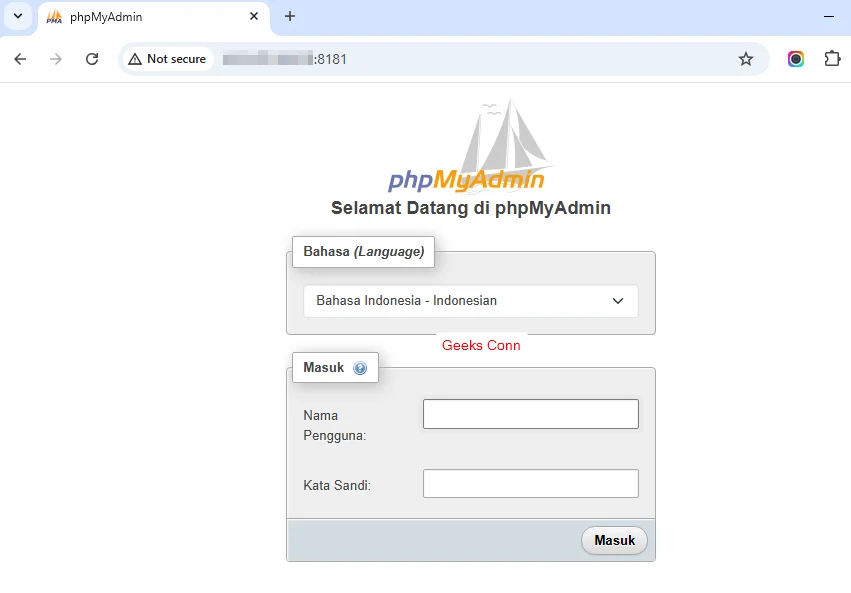The width and height of the screenshot is (851, 593).
Task: Expand the language selector to change language
Action: point(470,300)
